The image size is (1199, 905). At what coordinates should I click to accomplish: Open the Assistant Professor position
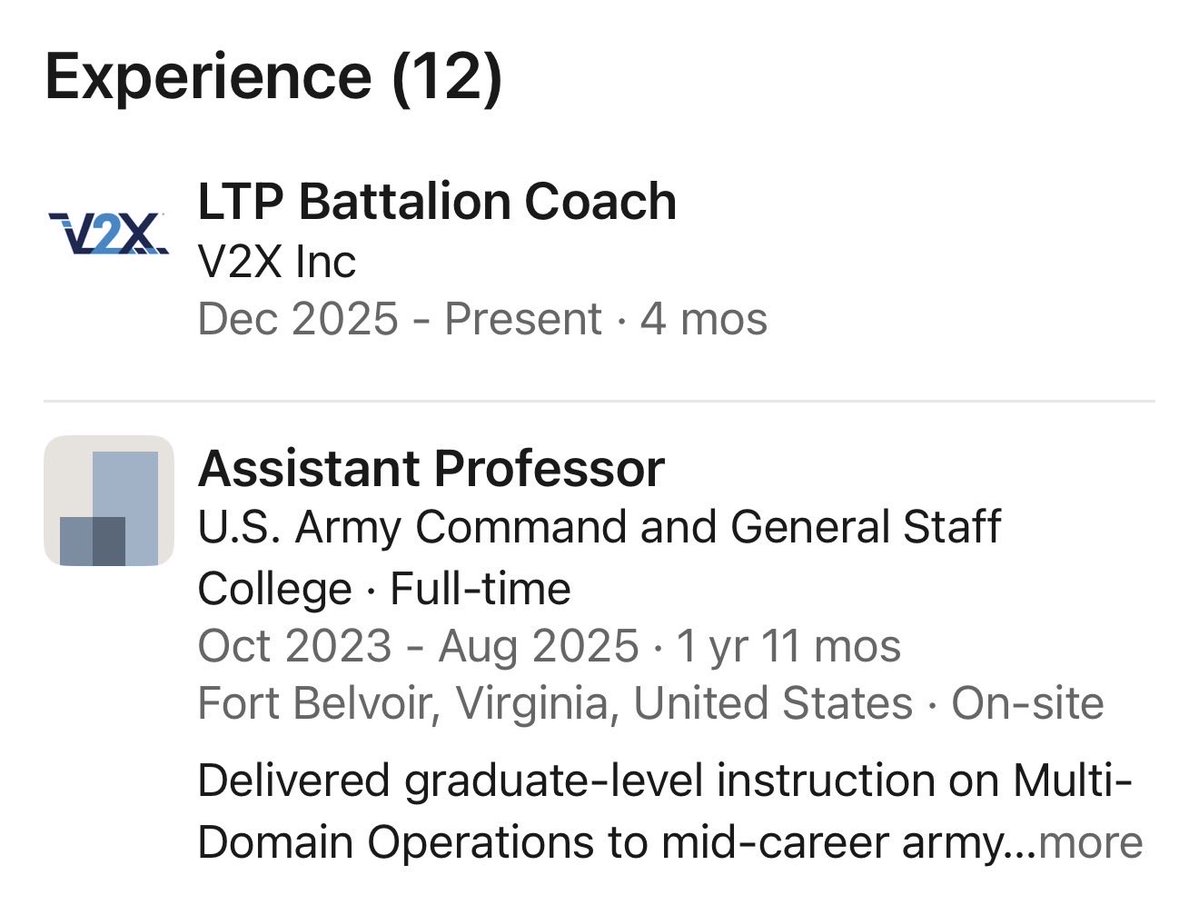click(x=431, y=469)
